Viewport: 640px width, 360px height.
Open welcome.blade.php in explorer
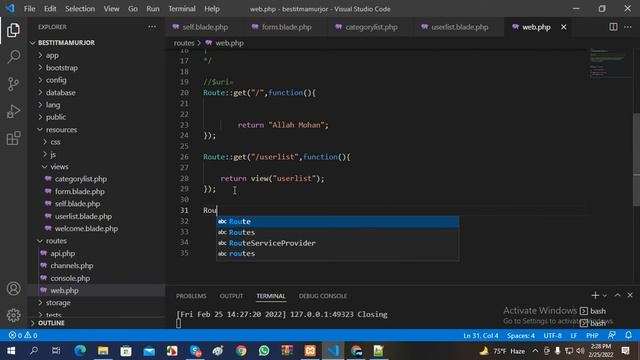(x=86, y=229)
